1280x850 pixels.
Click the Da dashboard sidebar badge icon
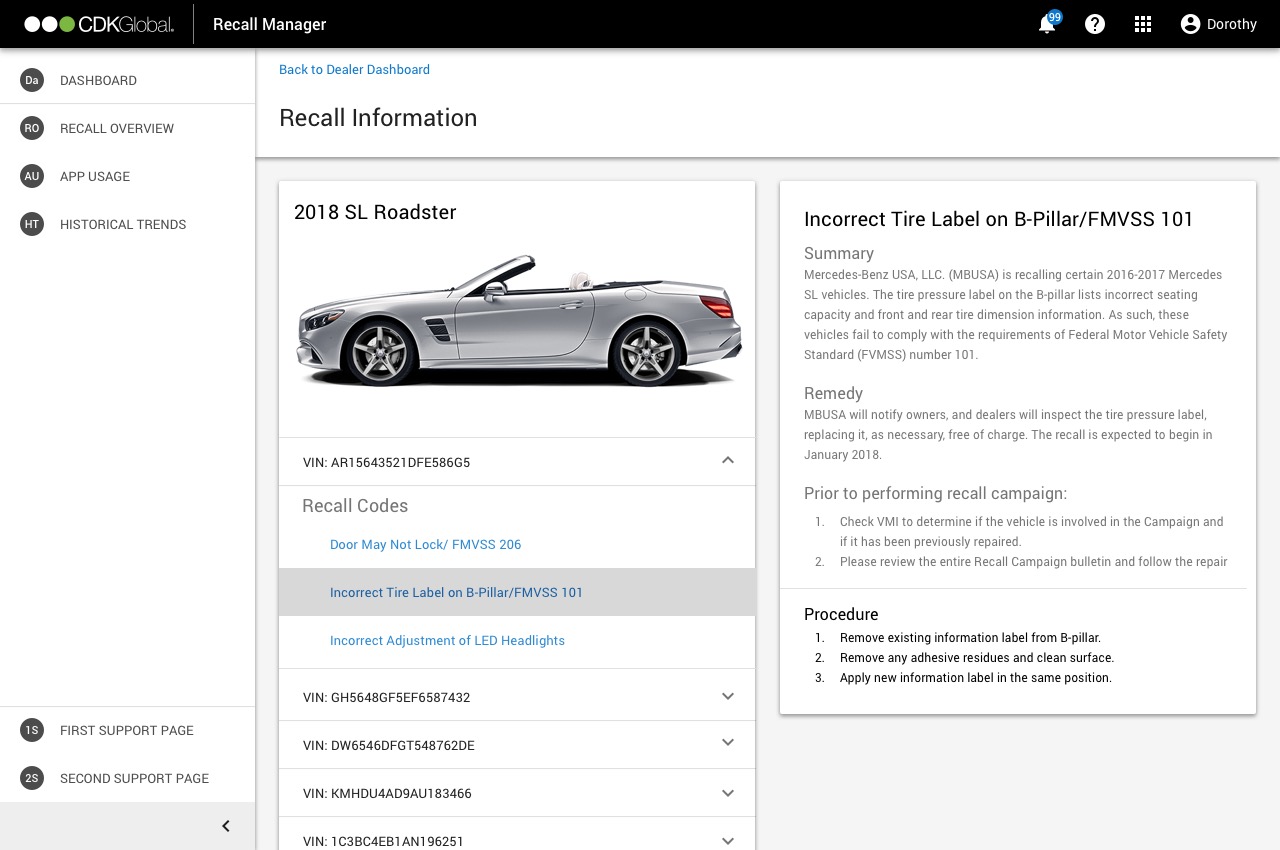tap(32, 80)
